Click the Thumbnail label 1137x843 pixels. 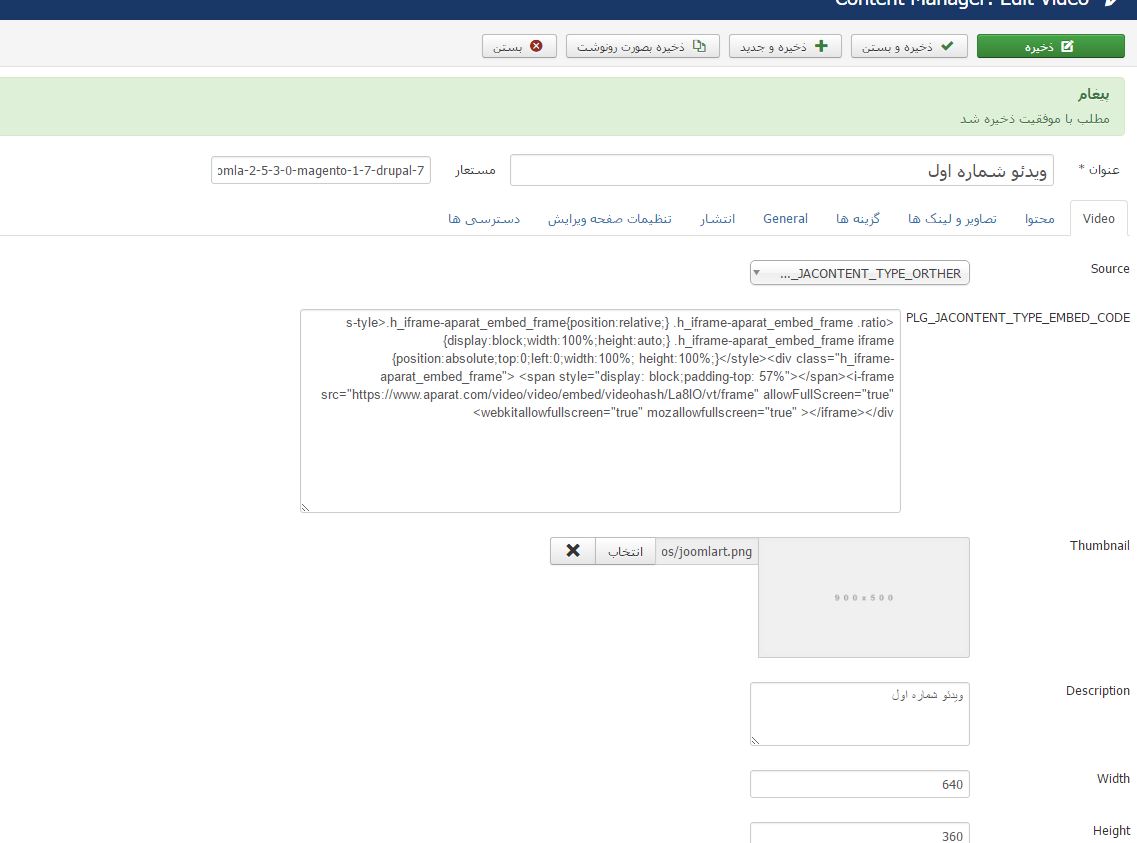point(1099,546)
